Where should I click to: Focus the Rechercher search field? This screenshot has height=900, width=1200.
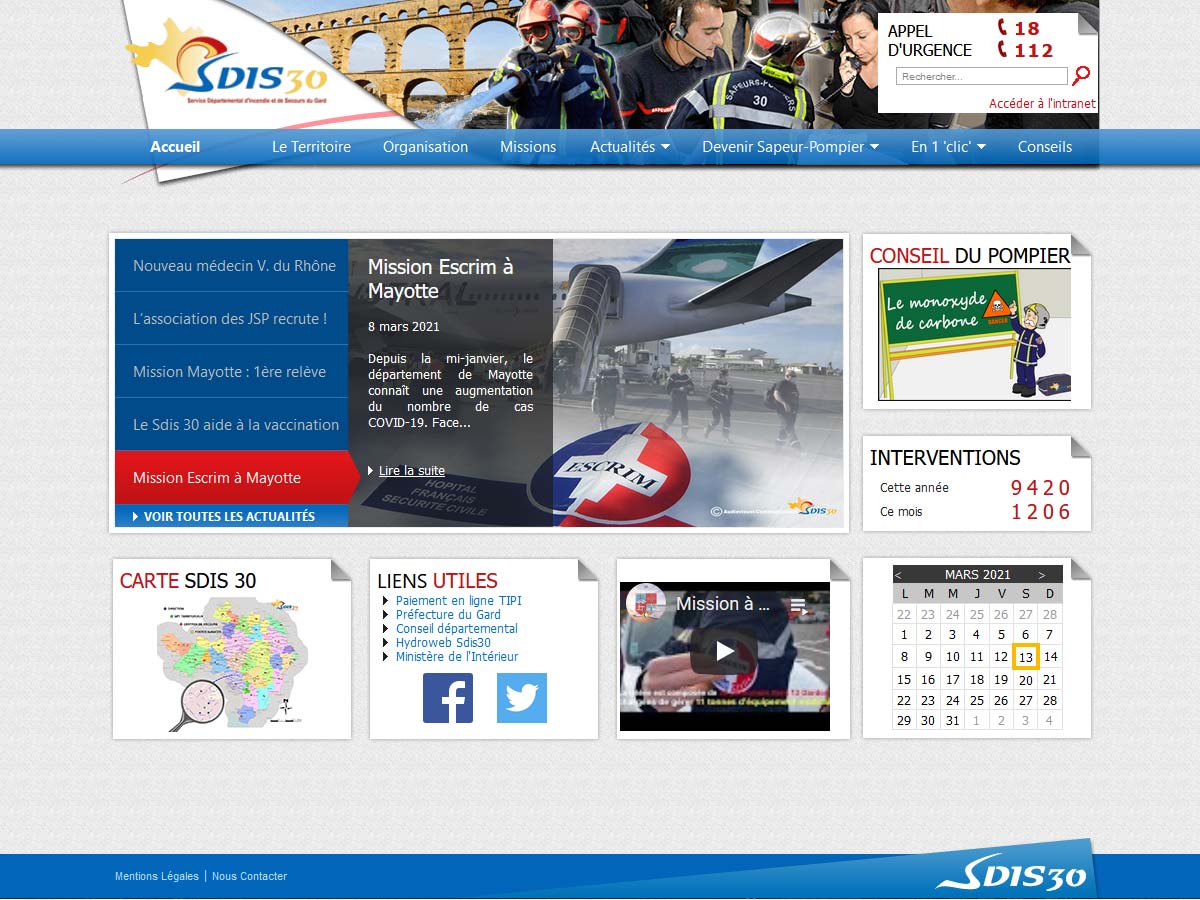click(x=982, y=76)
